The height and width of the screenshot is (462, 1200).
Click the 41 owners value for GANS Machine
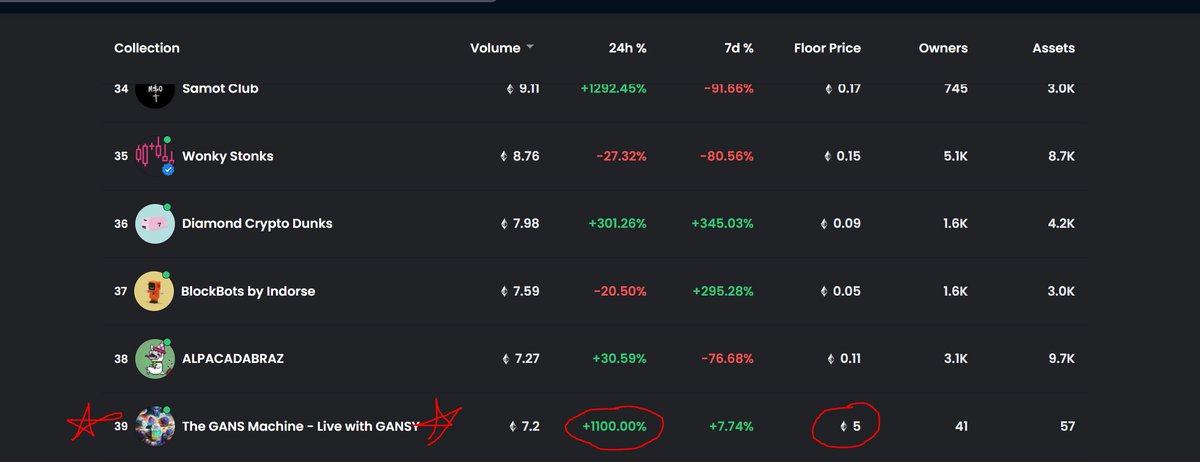pyautogui.click(x=961, y=426)
